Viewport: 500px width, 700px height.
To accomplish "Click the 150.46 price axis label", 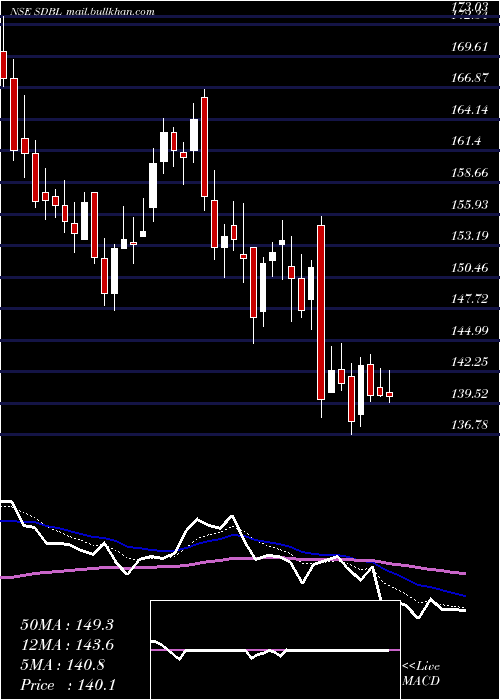I will pos(469,268).
